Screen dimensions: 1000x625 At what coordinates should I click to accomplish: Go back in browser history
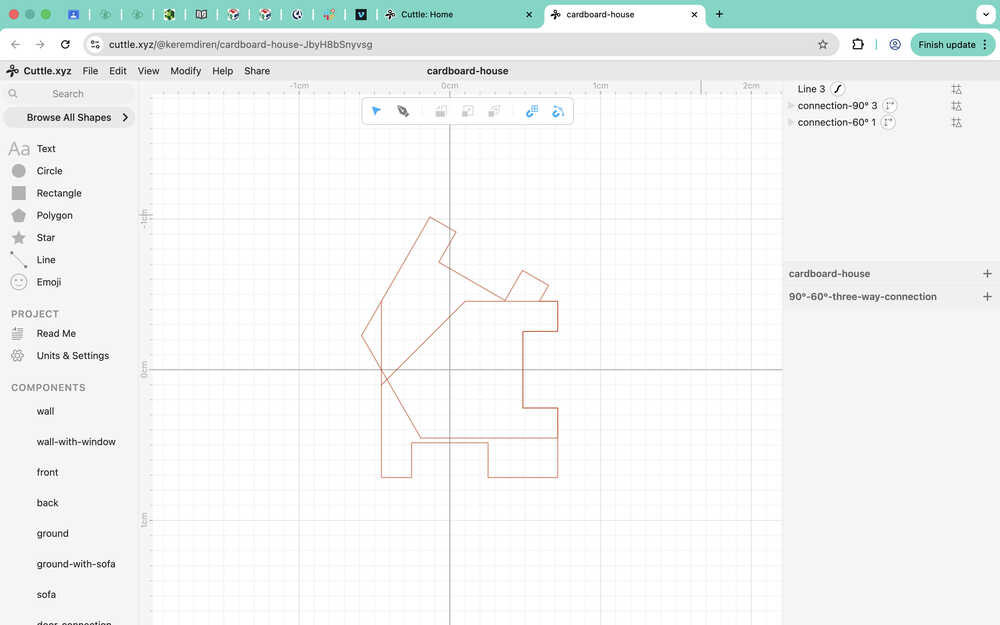pos(15,45)
